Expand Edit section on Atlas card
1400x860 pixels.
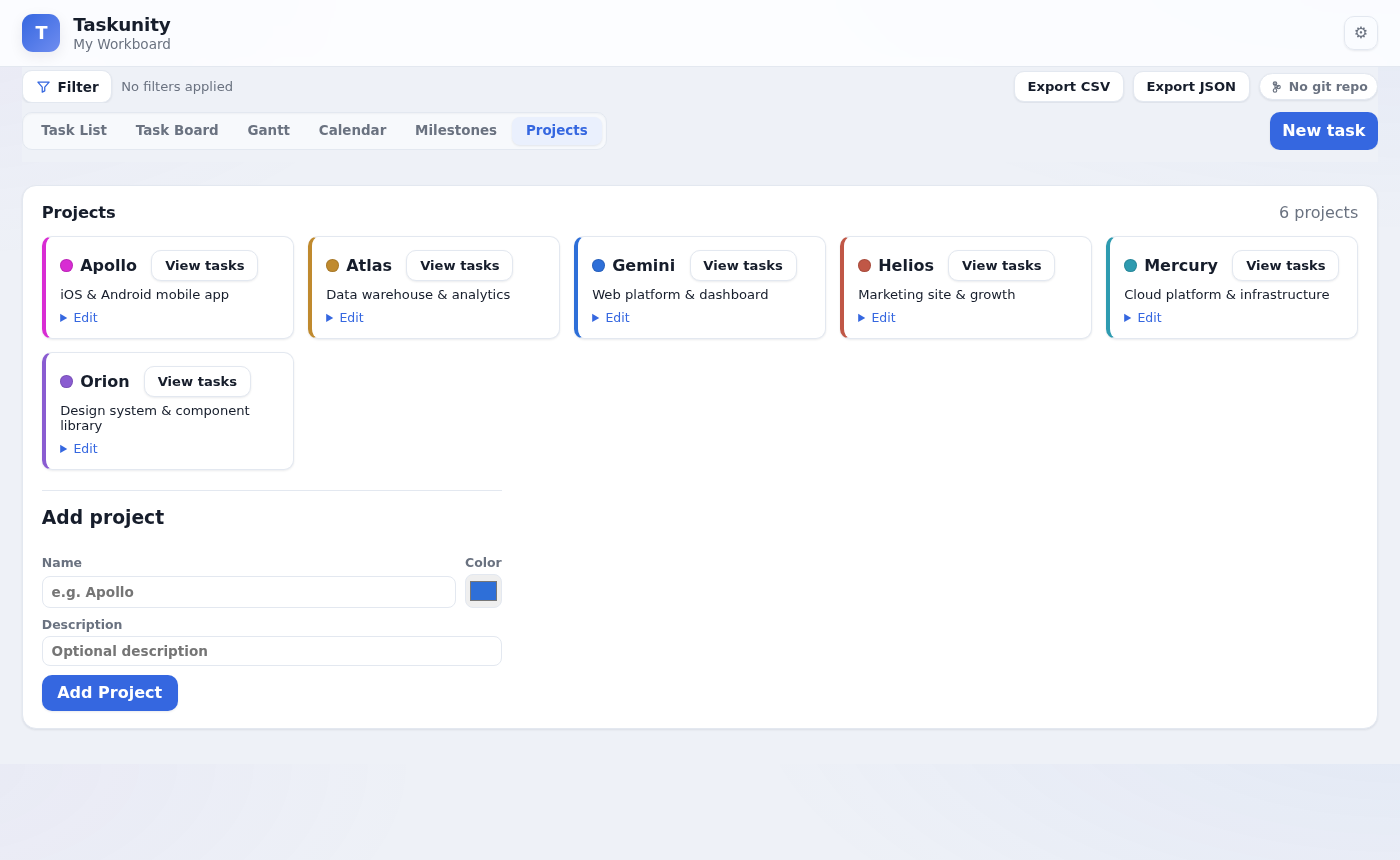coord(345,318)
